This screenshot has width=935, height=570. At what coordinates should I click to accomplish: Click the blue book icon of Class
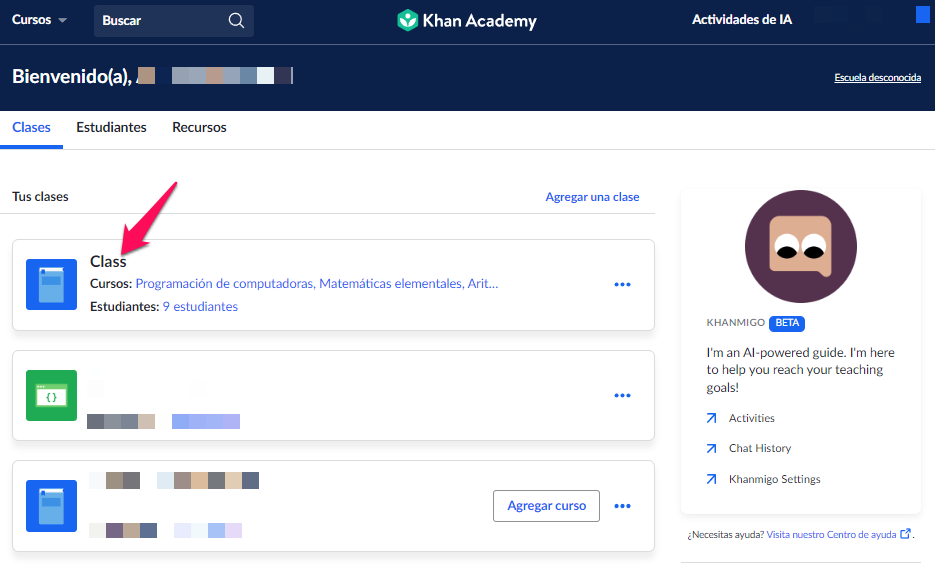pos(51,284)
